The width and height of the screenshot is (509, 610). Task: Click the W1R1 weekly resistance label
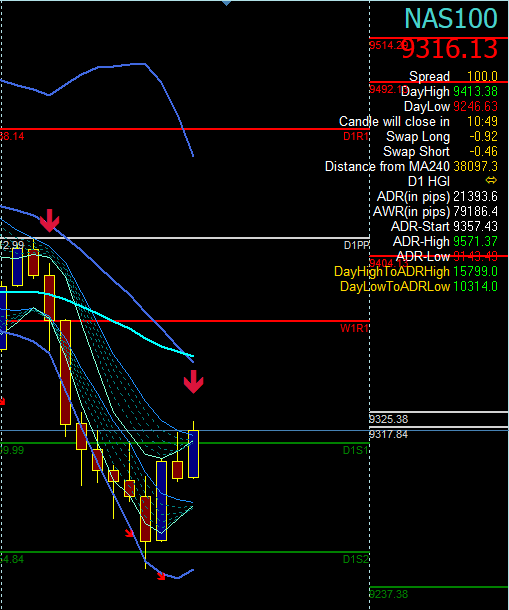point(354,328)
